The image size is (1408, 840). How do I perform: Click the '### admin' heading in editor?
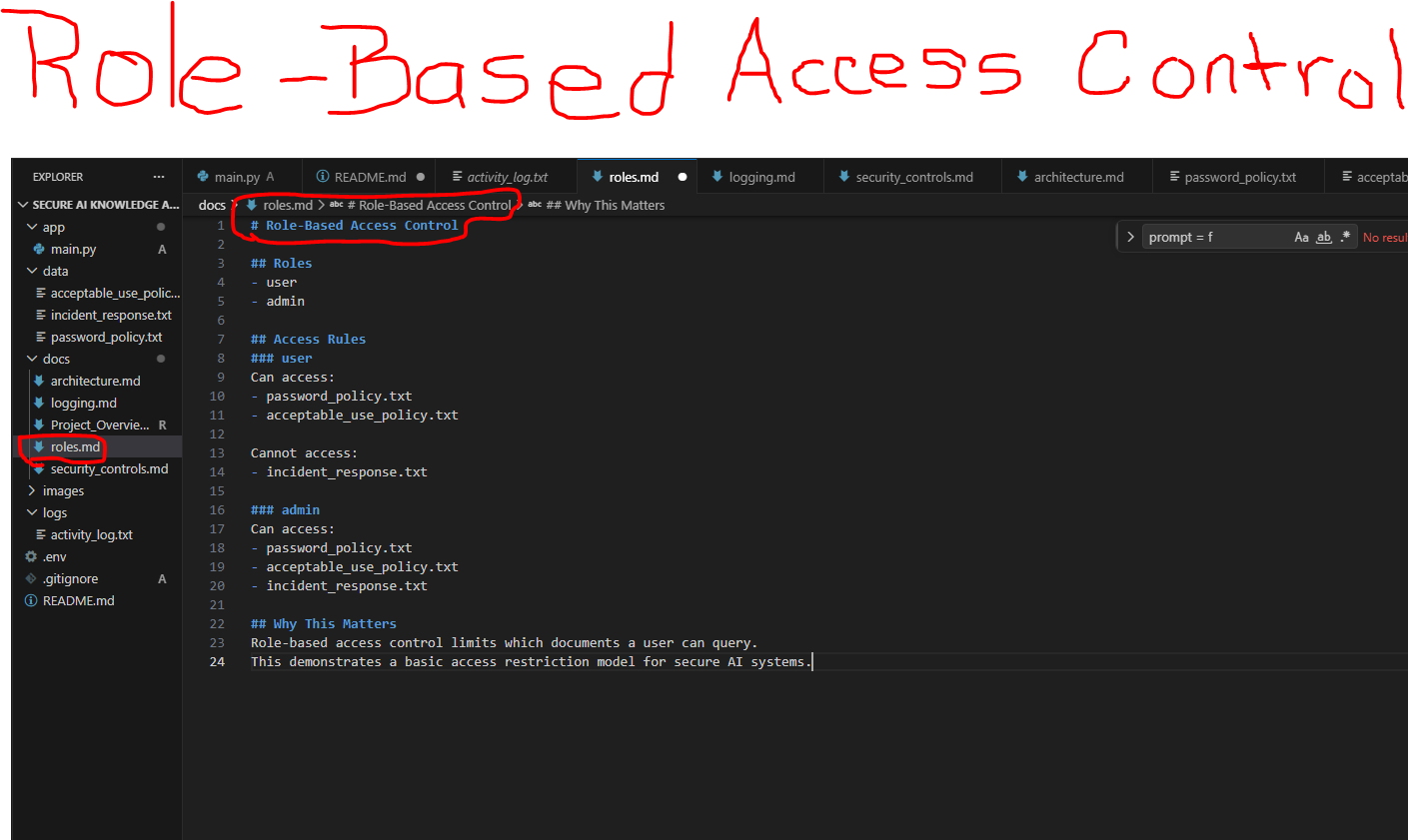(x=285, y=510)
